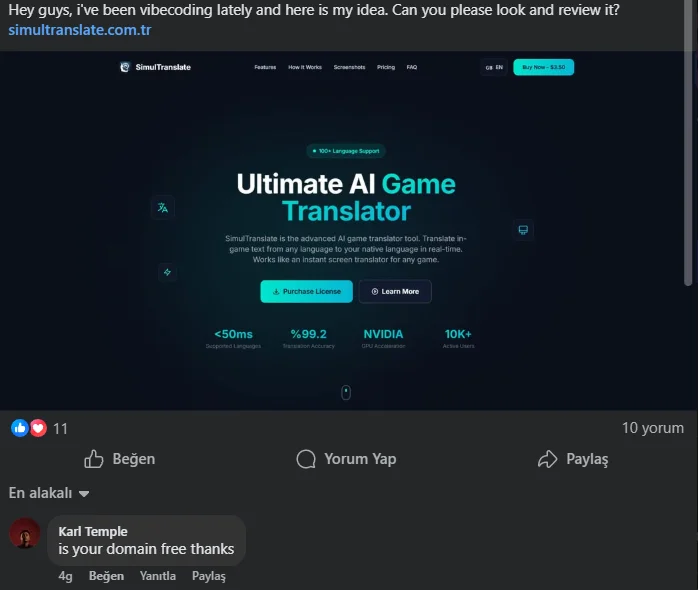Open the Pricing nav menu item

click(386, 67)
